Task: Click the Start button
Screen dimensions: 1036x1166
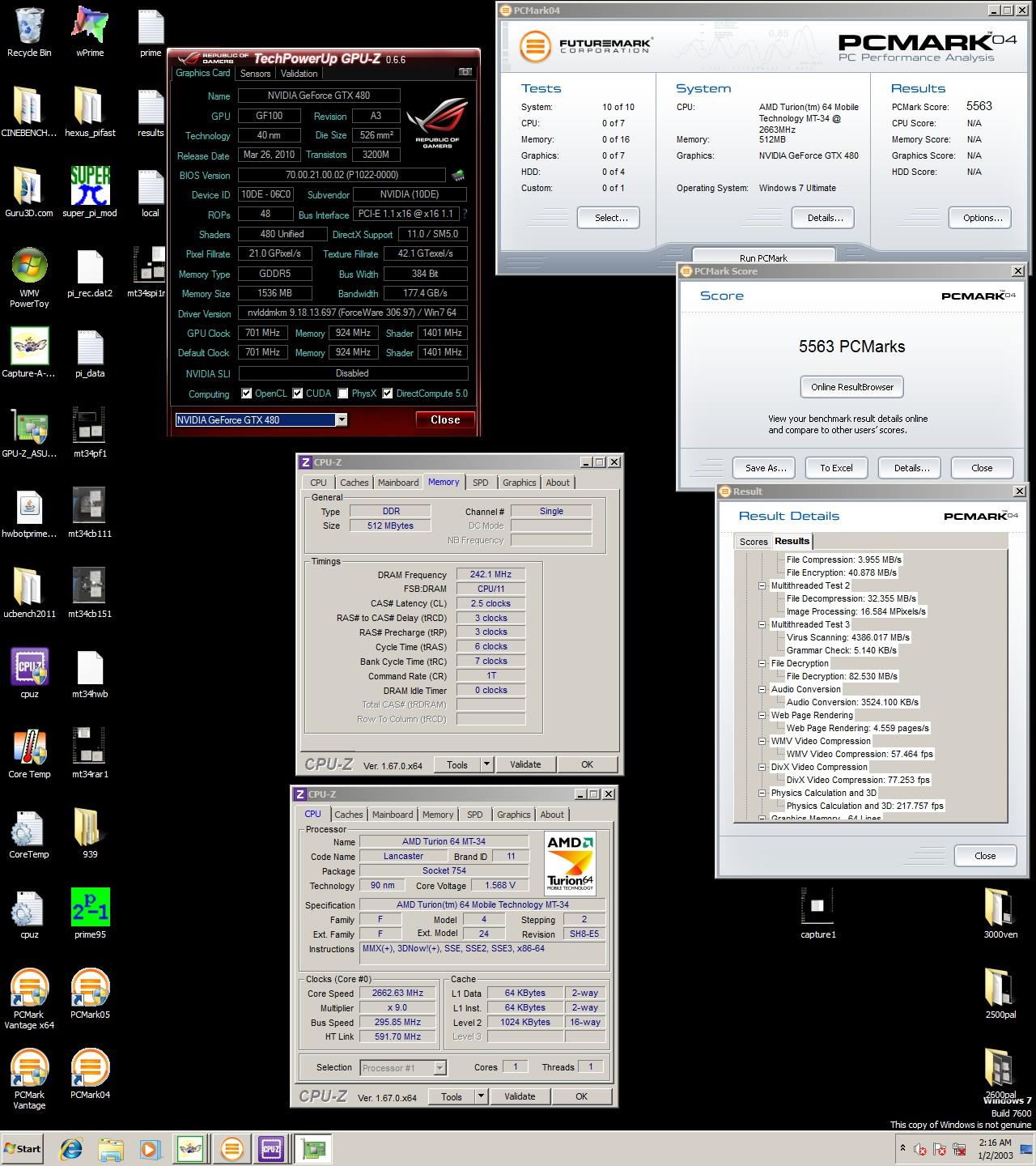Action: 23,1148
